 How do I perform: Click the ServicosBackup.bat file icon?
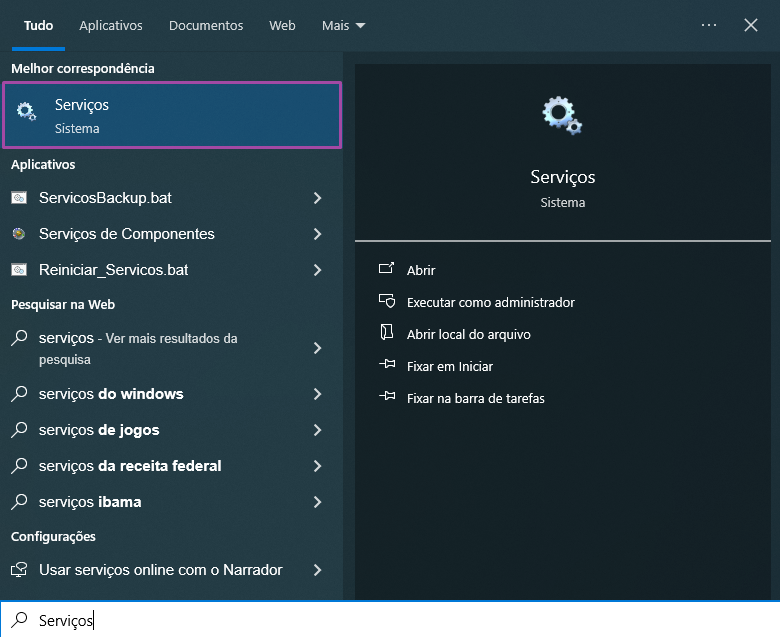pos(19,198)
